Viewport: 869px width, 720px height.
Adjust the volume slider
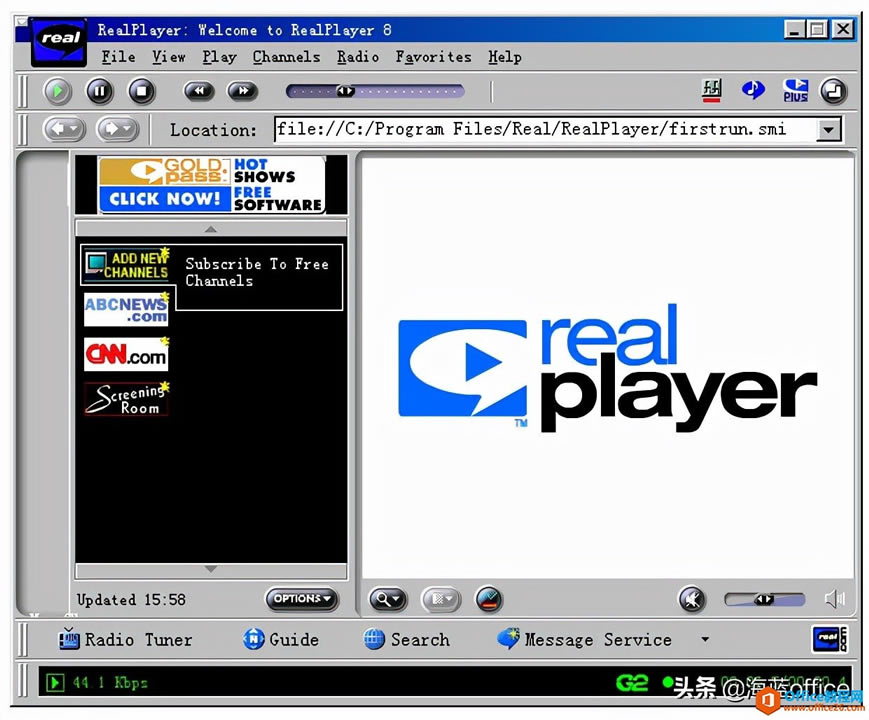[764, 599]
